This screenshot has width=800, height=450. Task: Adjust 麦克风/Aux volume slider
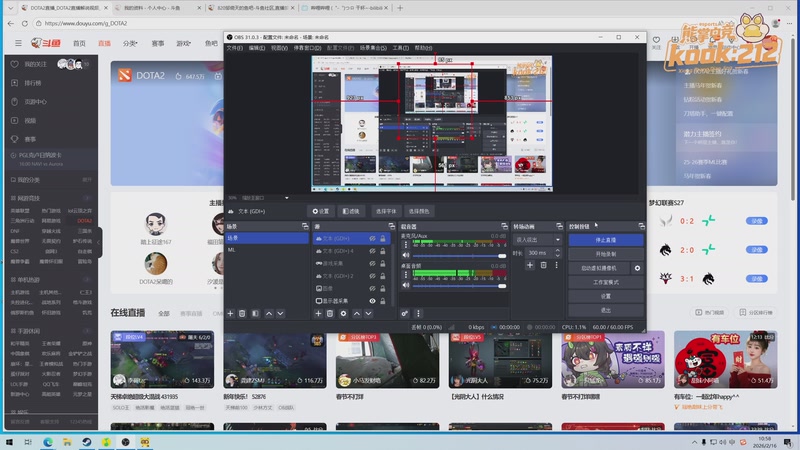459,256
